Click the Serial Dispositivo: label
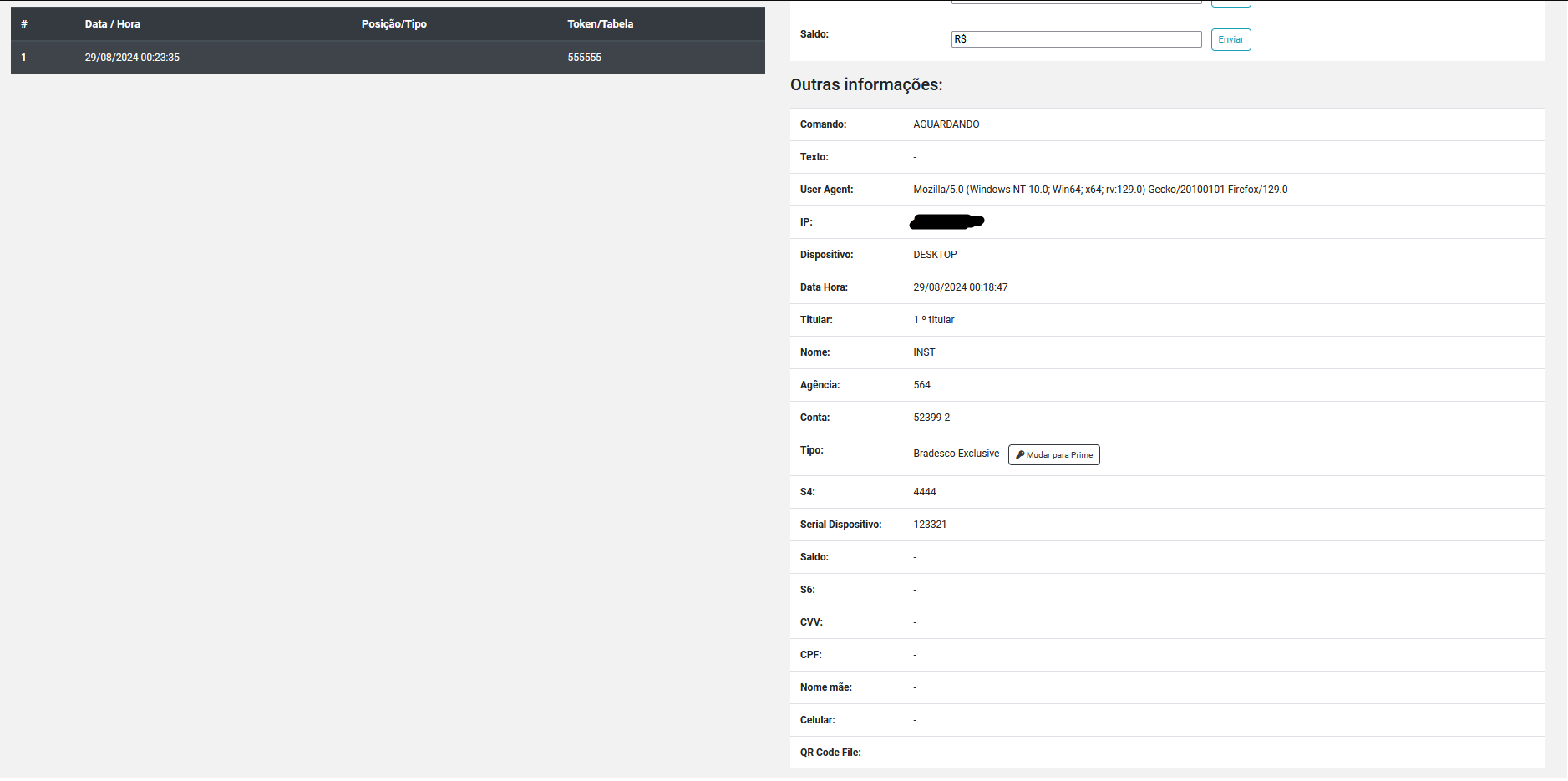Screen dimensions: 1568x781 (840, 525)
